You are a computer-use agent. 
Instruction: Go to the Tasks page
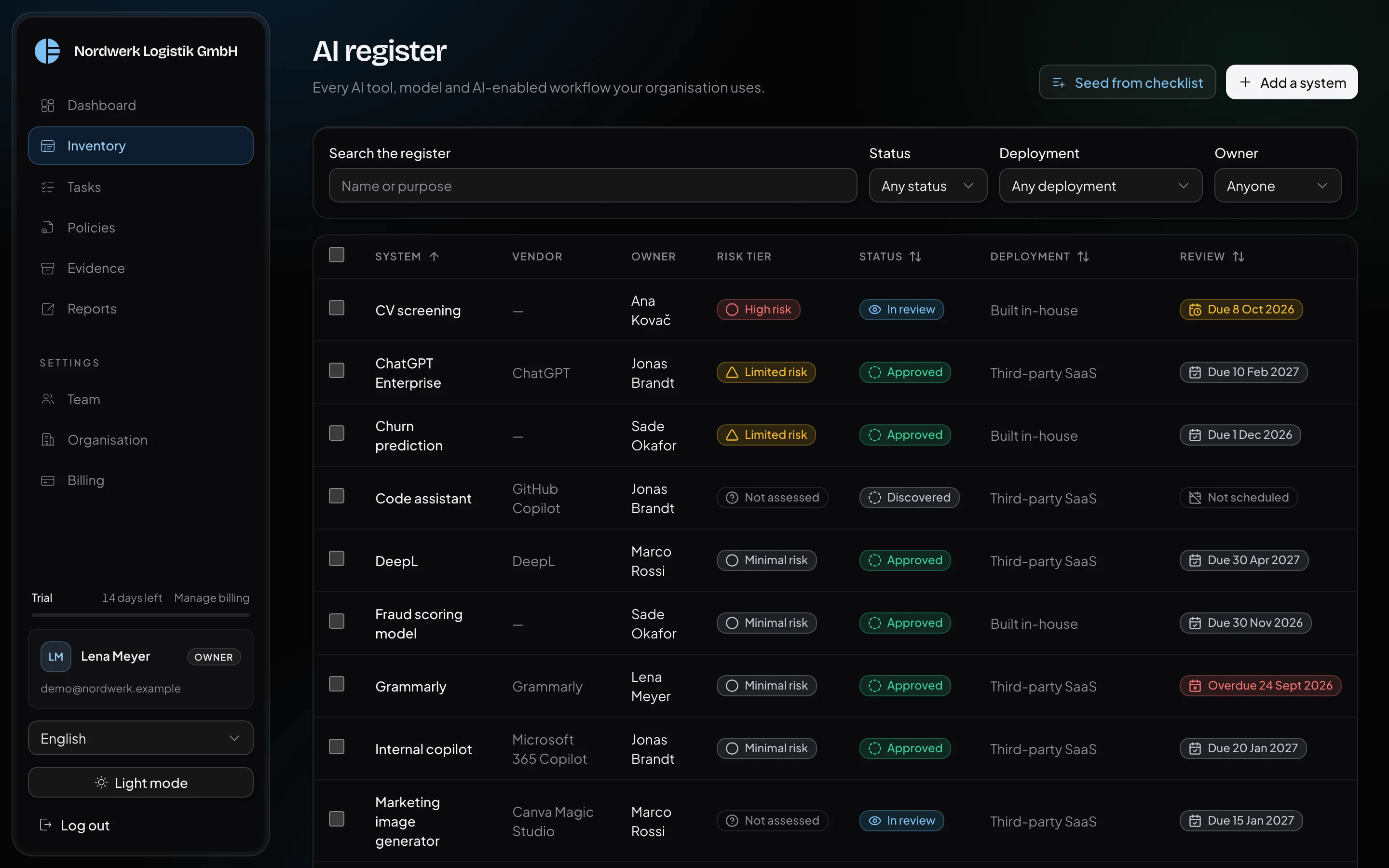coord(141,187)
